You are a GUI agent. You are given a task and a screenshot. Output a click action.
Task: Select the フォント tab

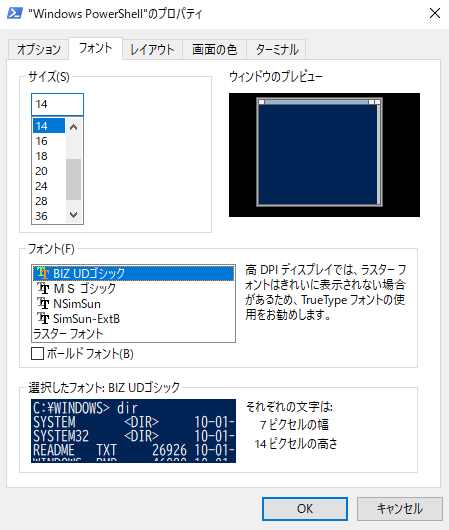pos(95,48)
